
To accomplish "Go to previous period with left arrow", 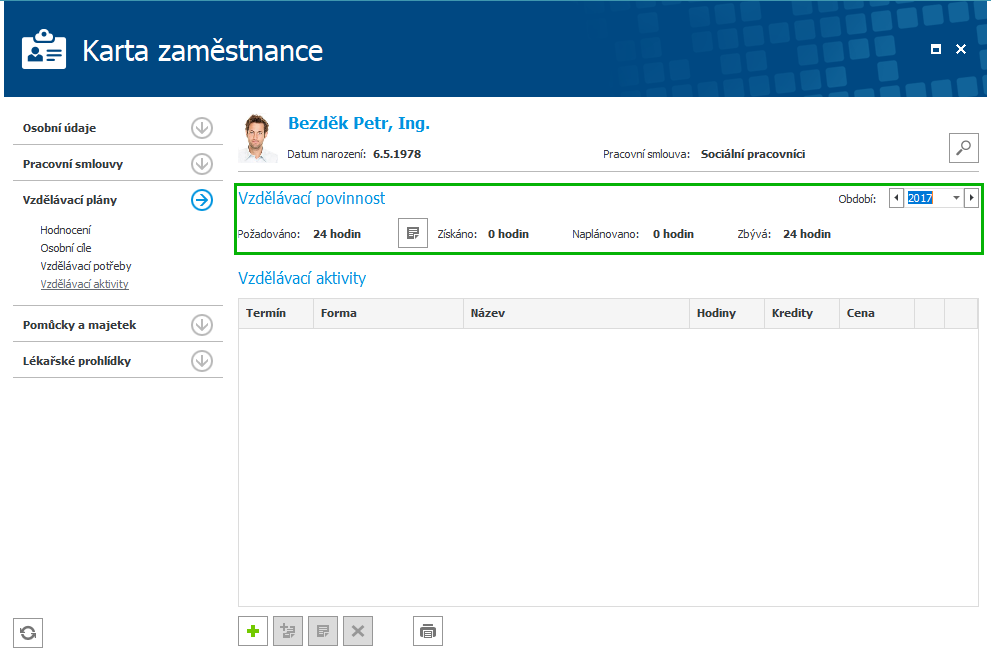I will pos(896,198).
